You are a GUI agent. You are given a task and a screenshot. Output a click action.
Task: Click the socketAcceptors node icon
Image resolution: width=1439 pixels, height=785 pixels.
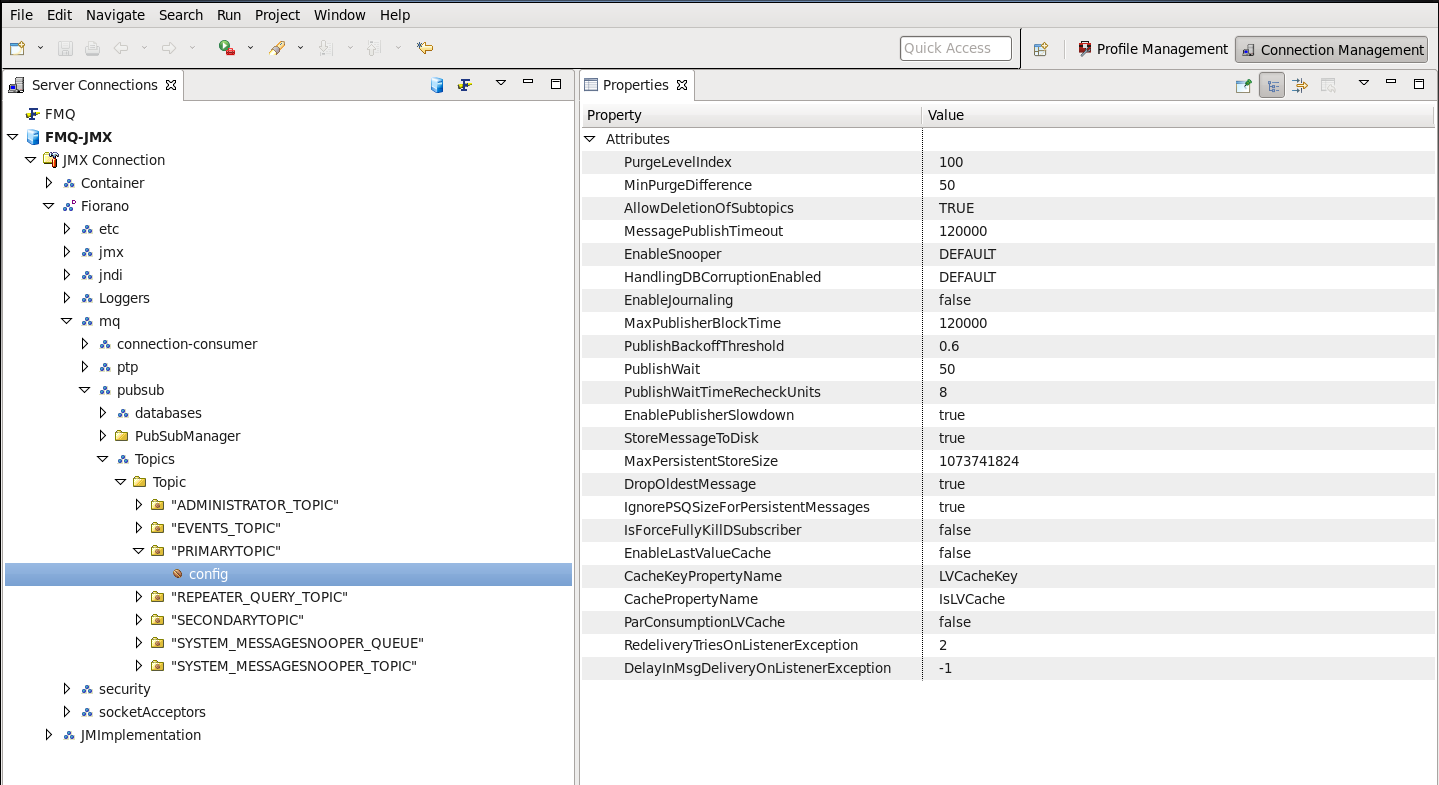pyautogui.click(x=87, y=712)
